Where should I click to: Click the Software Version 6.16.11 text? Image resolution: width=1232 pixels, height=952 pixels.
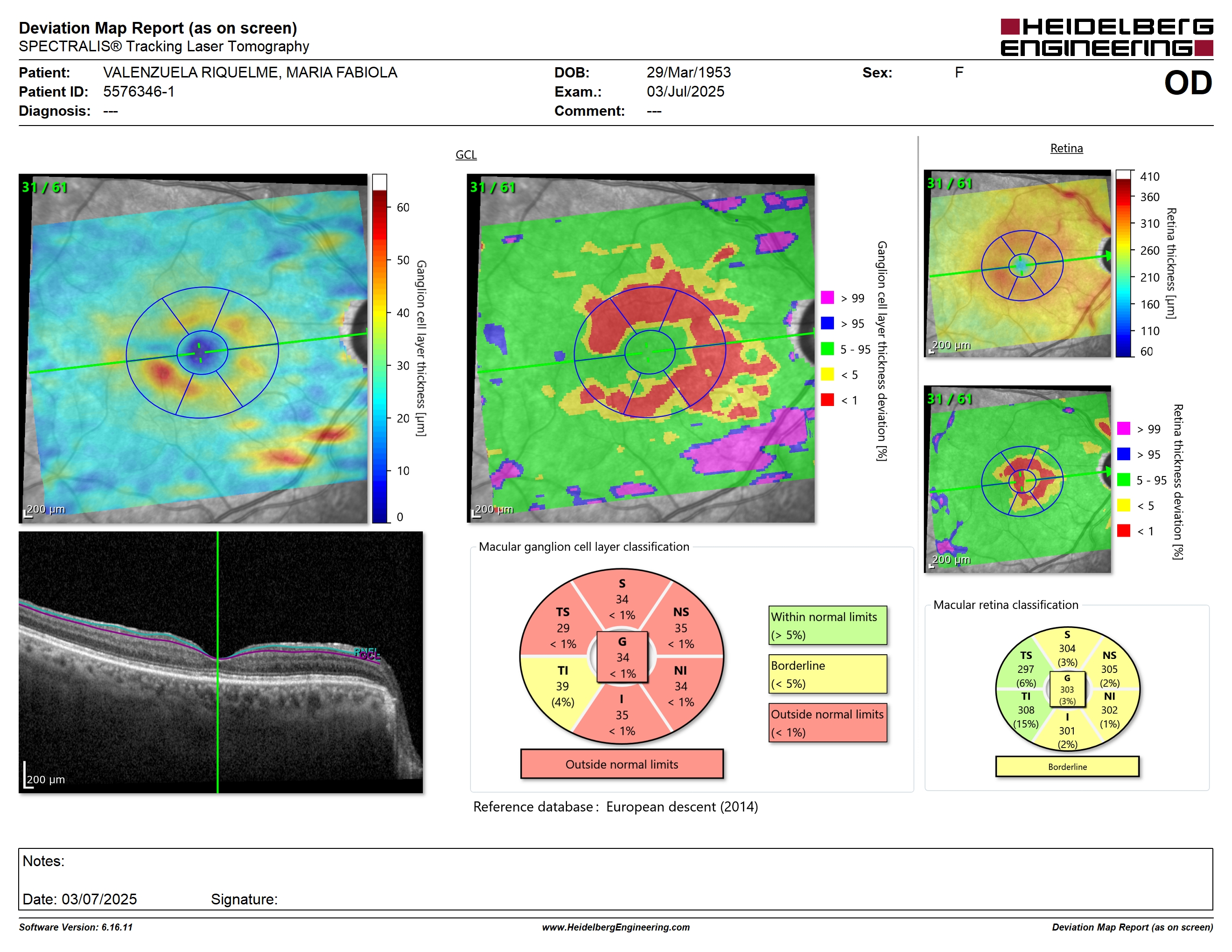(76, 927)
